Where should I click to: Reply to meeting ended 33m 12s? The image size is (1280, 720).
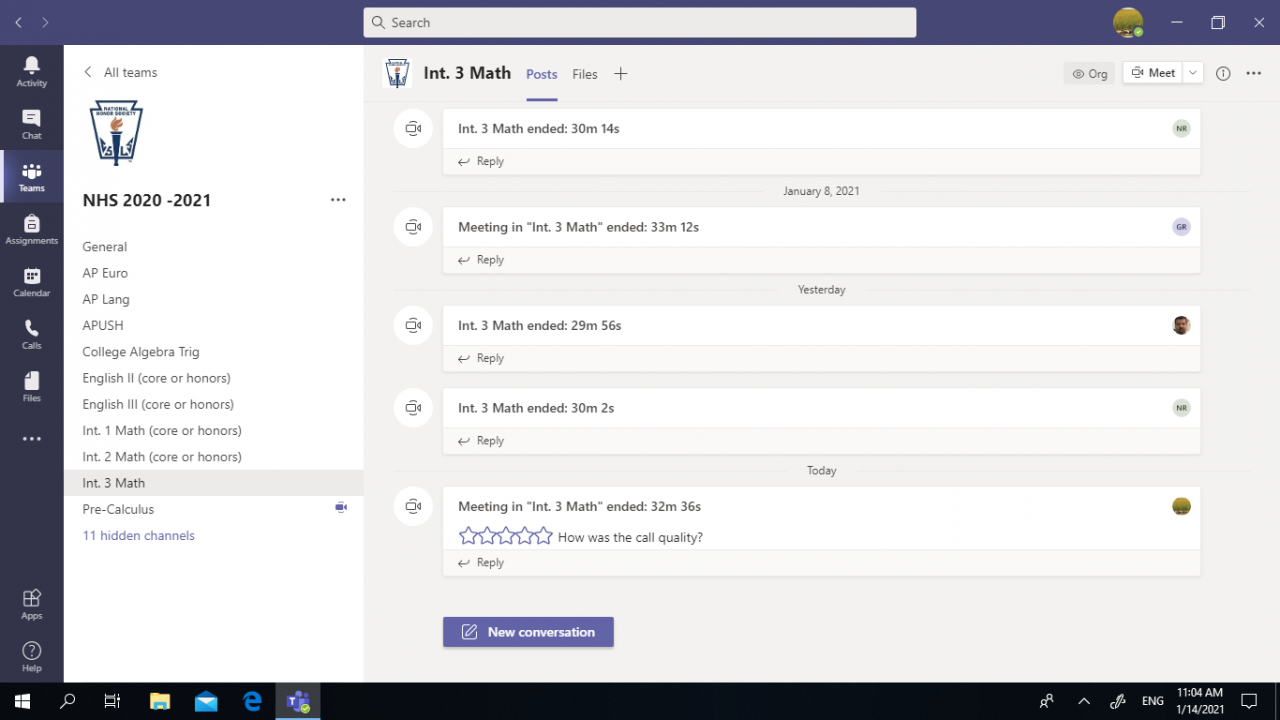[x=481, y=260]
